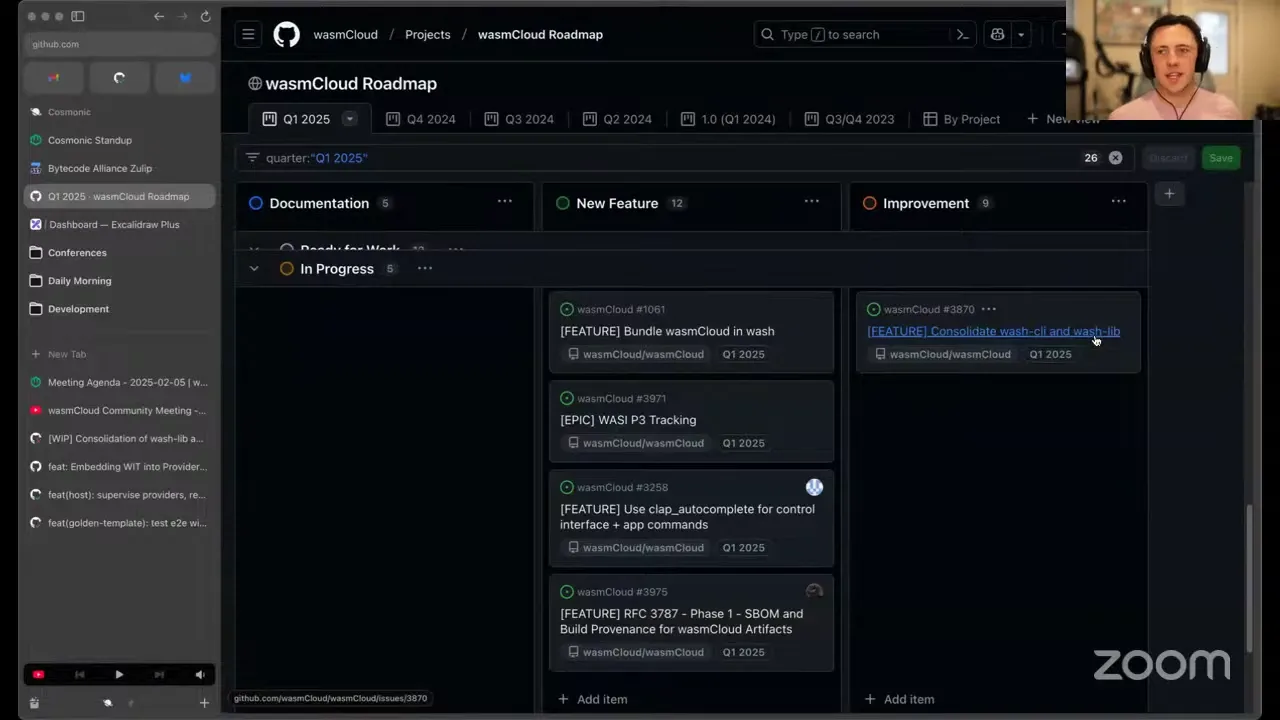Image resolution: width=1280 pixels, height=720 pixels.
Task: Open the EPIC WASI P3 Tracking issue
Action: click(628, 420)
